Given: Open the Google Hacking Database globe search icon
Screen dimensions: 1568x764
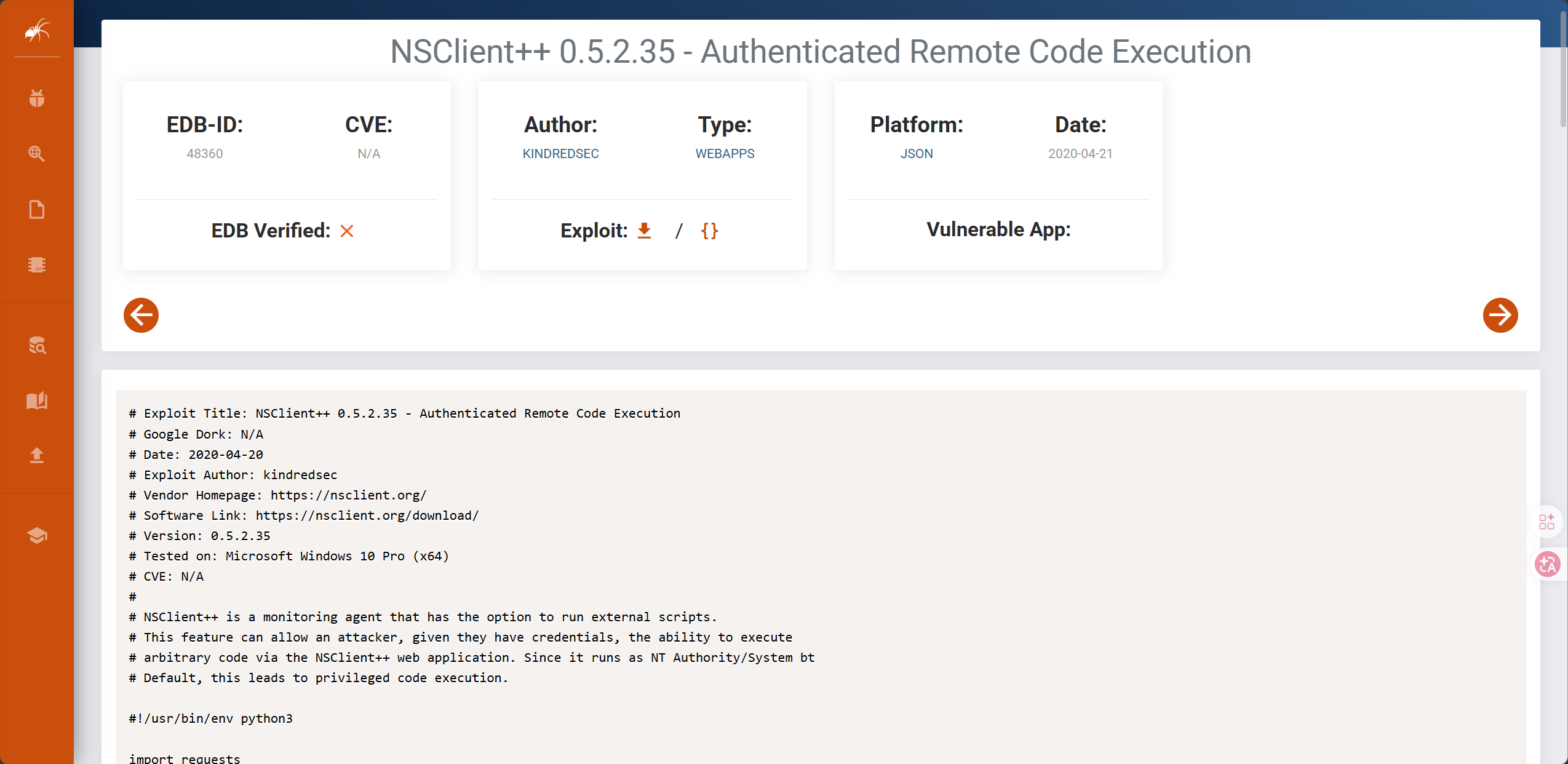Looking at the screenshot, I should tap(37, 154).
